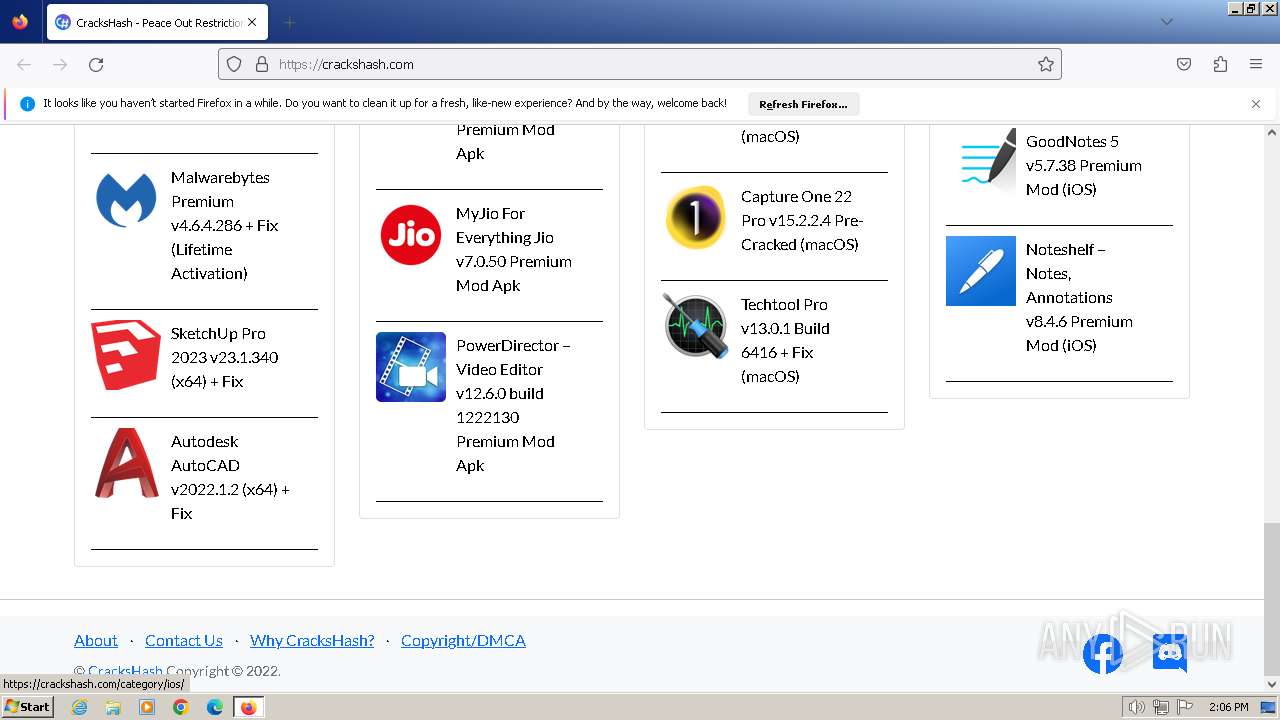Click the Firefox back arrow
The width and height of the screenshot is (1280, 720).
tap(24, 64)
